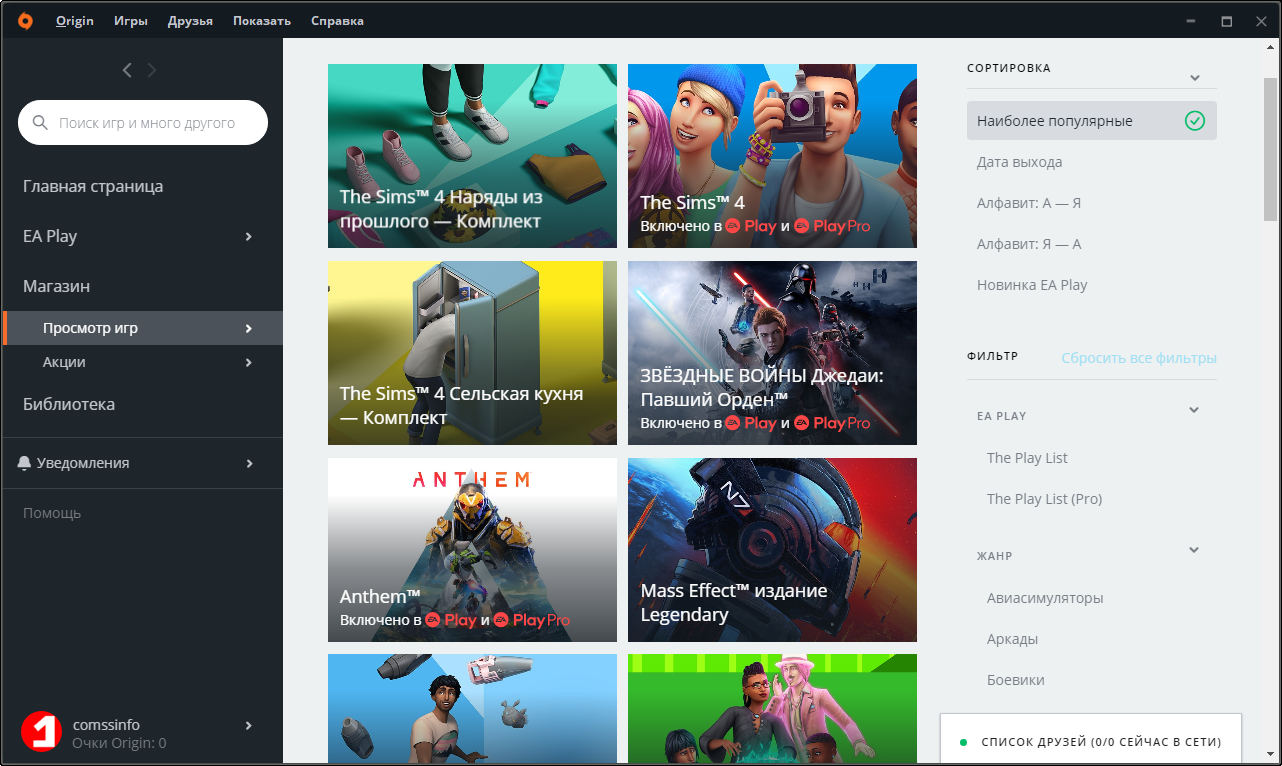Collapse the Жанр filter chevron
Screen dimensions: 1282x766
(x=1194, y=549)
